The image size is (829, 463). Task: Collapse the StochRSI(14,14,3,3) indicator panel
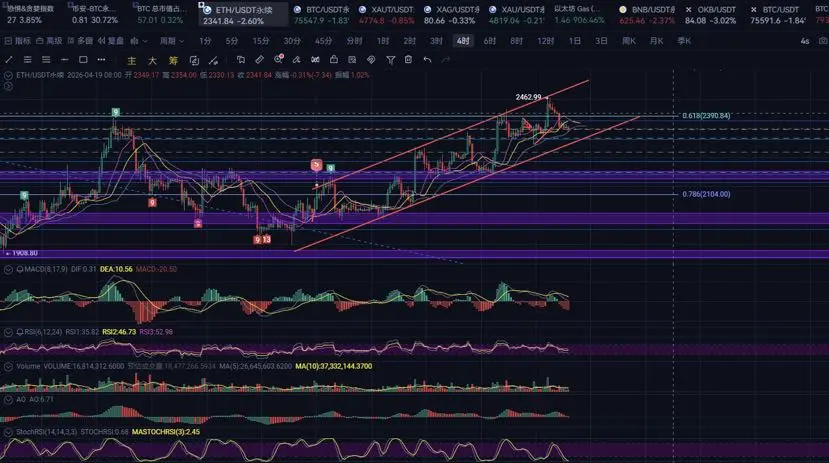click(8, 432)
